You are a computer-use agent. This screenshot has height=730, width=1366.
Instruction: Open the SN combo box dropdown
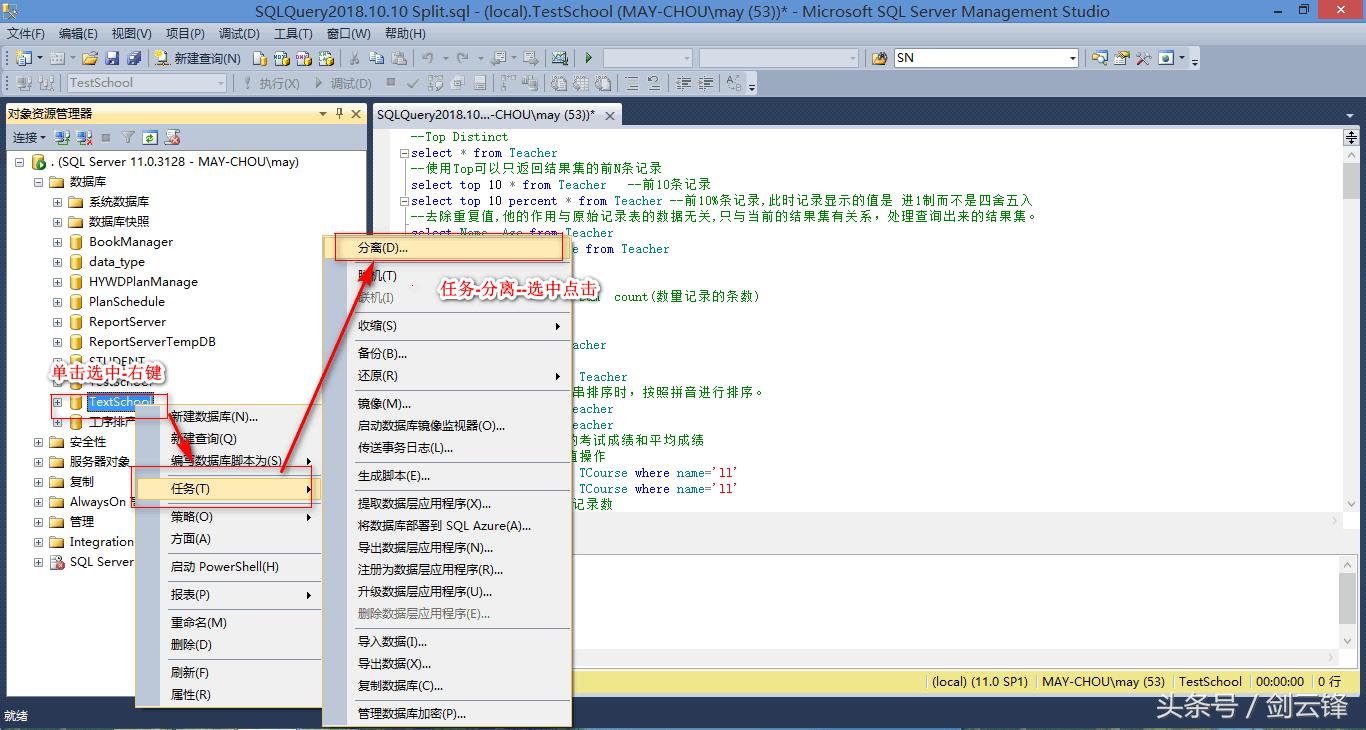[x=1073, y=58]
